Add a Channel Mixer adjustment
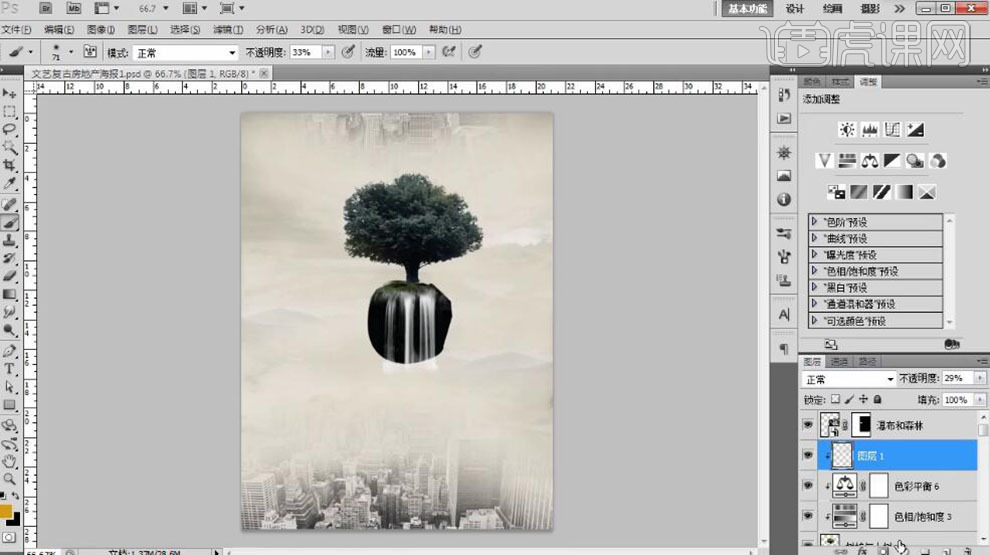 pos(938,161)
